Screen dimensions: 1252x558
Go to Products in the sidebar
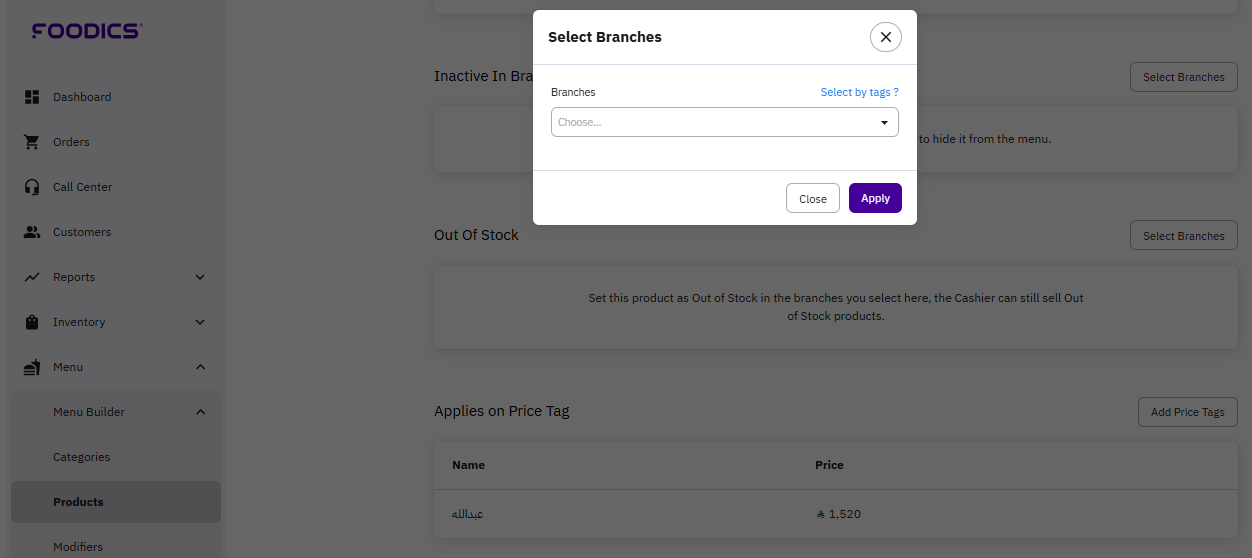tap(78, 502)
